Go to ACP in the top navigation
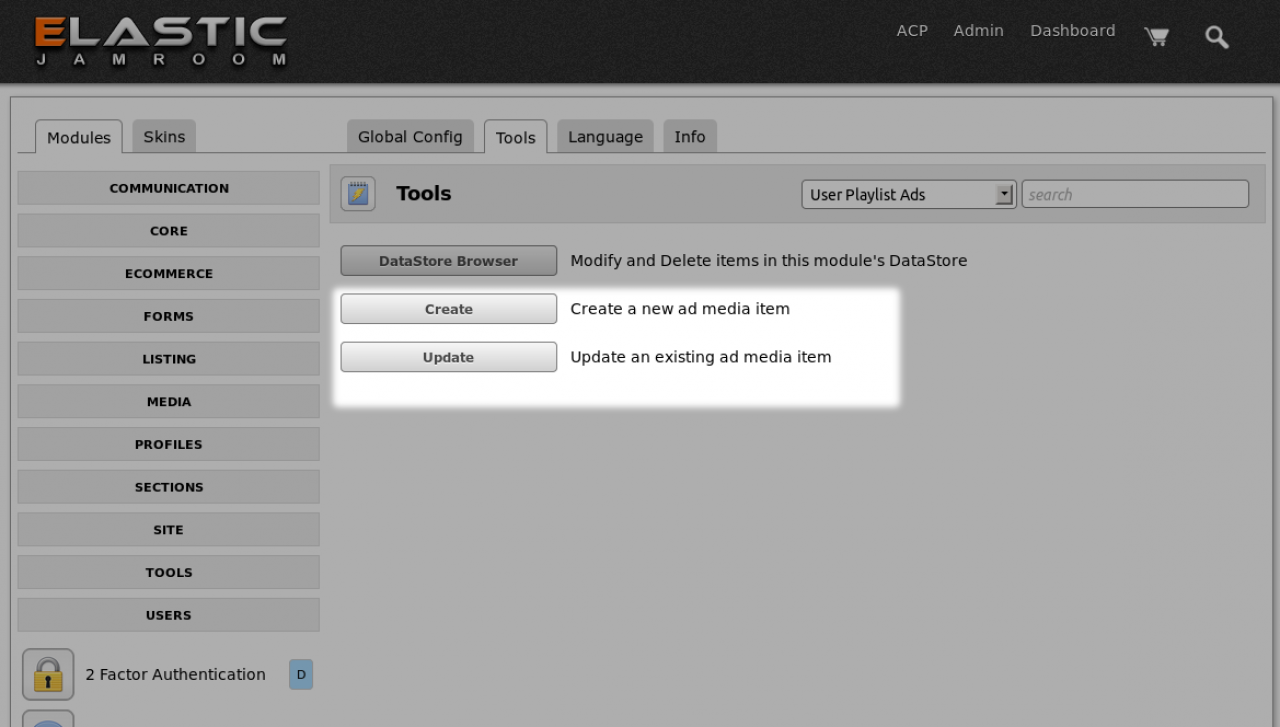 click(912, 31)
